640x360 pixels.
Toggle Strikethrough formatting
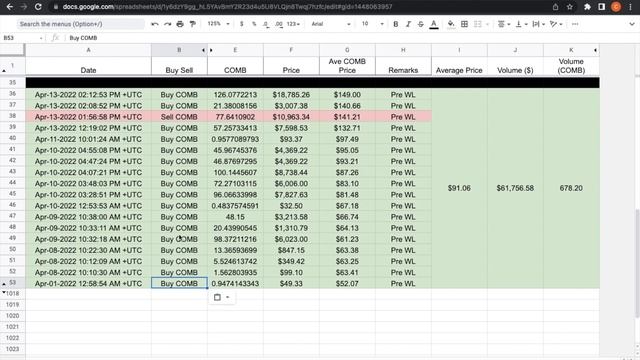pos(421,24)
